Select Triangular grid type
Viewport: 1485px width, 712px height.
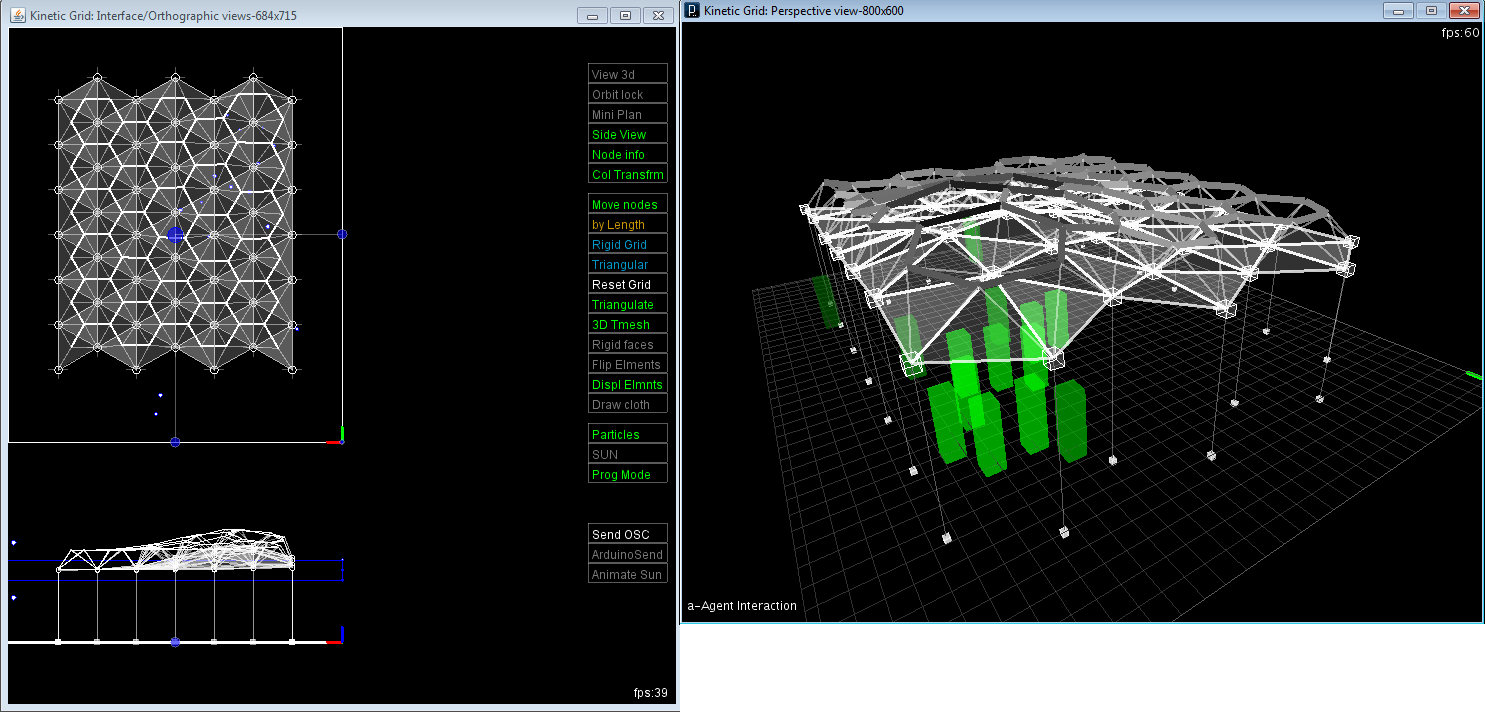[x=627, y=264]
